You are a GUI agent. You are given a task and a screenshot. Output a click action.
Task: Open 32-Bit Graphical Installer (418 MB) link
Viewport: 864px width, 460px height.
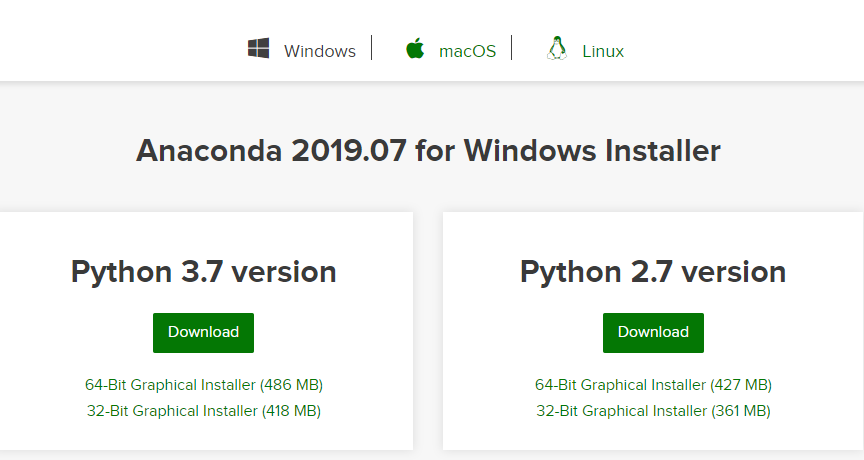click(204, 410)
